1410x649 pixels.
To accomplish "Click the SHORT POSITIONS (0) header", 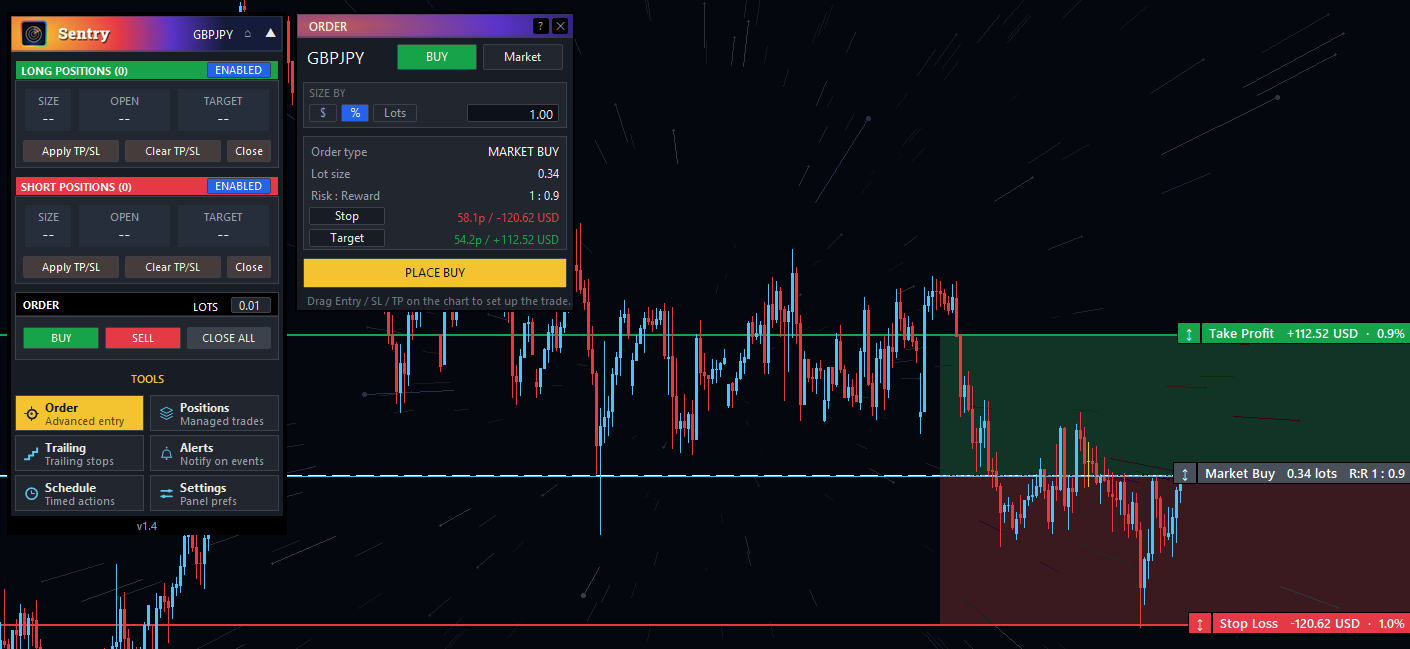I will [x=76, y=187].
